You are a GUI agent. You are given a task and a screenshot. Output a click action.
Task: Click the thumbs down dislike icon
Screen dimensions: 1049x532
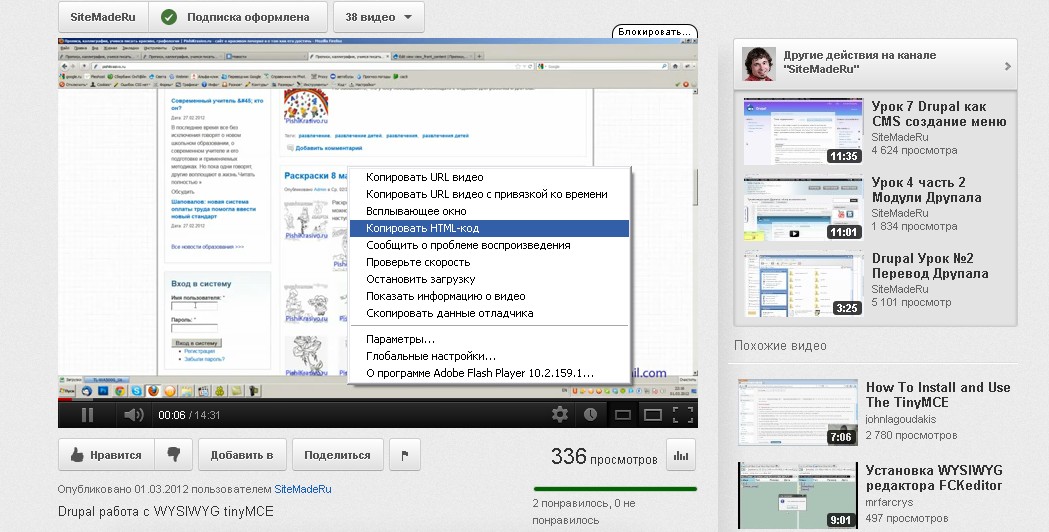[x=174, y=455]
